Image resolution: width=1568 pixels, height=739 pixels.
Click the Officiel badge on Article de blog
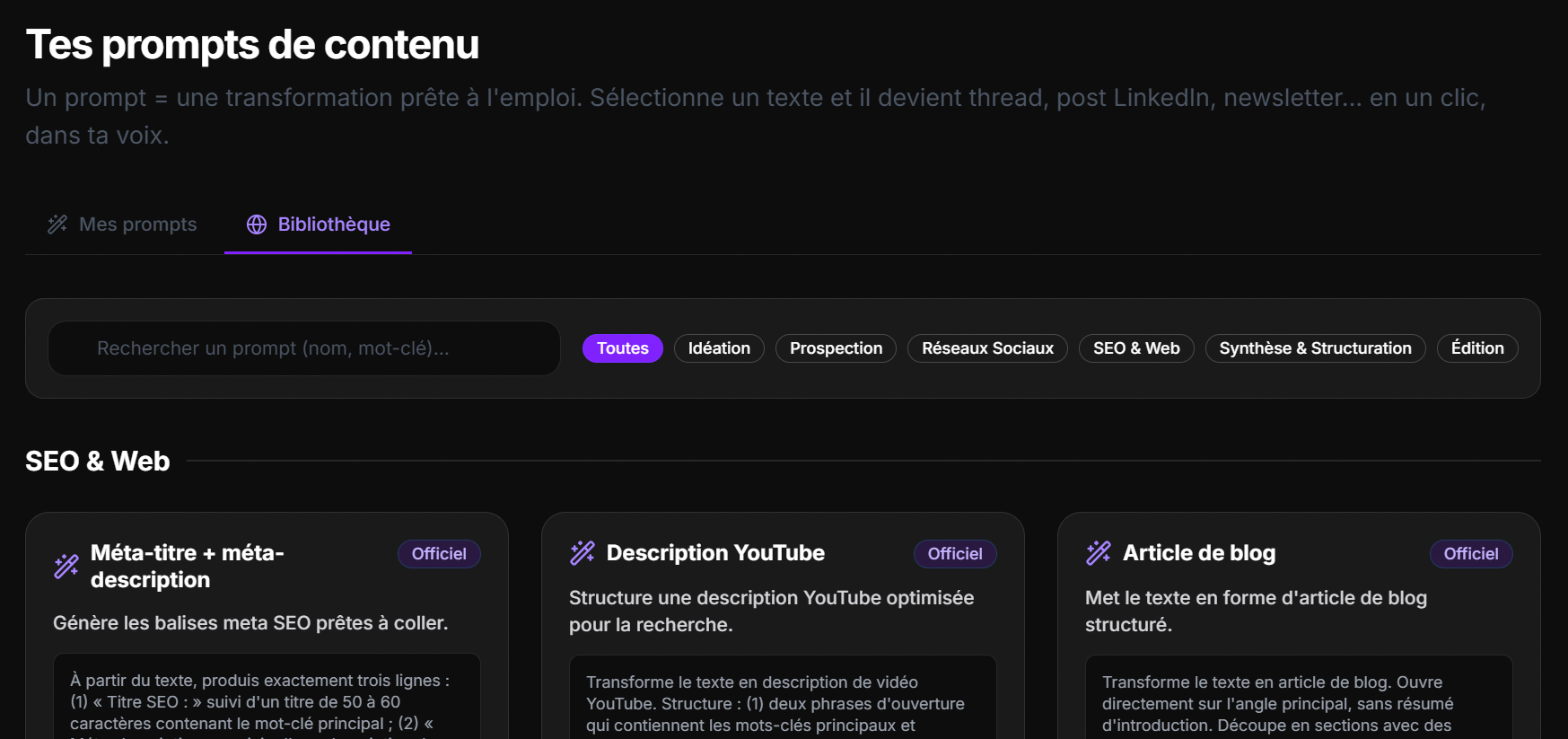point(1471,554)
